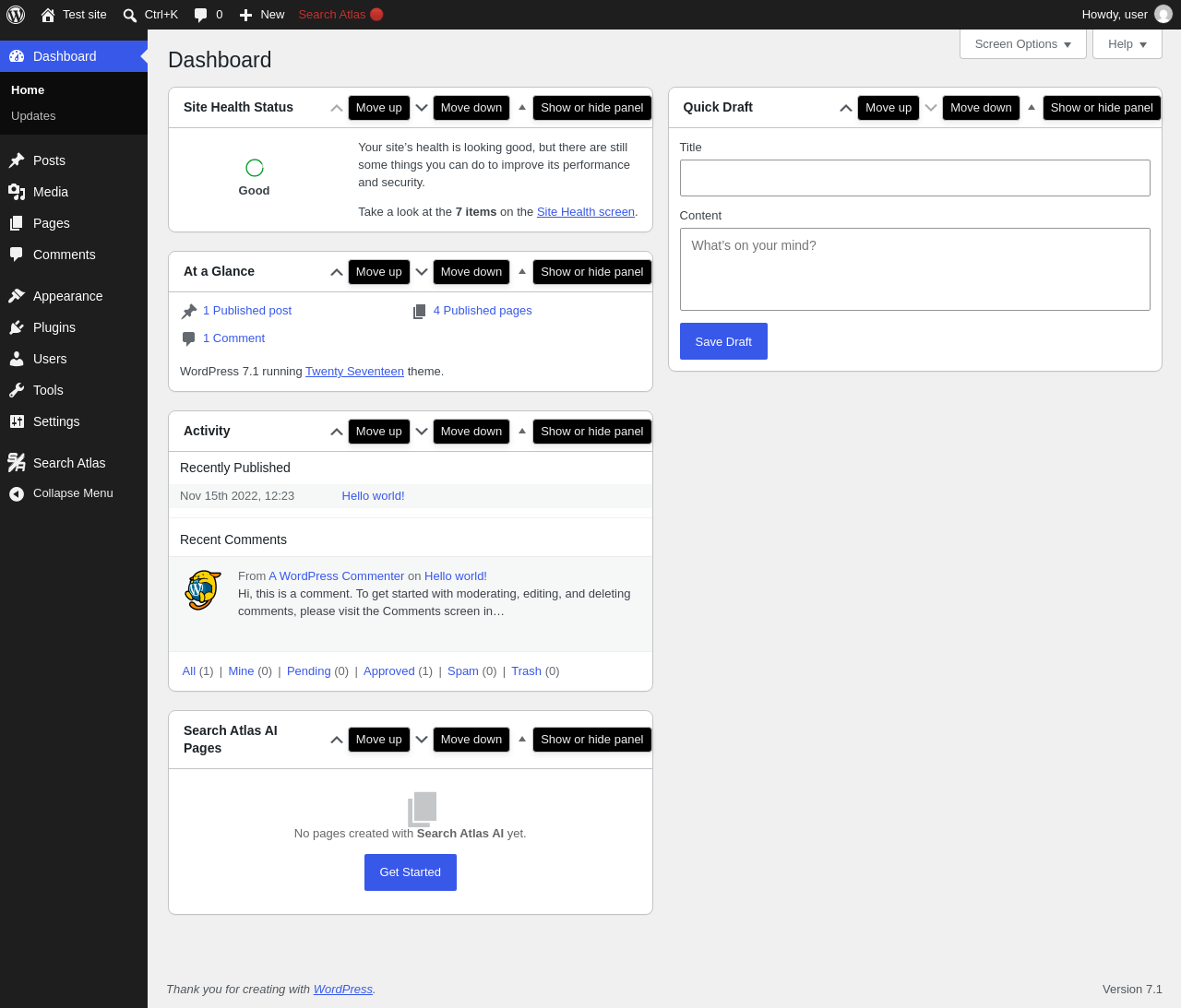Open Hello world! recently published post
Viewport: 1181px width, 1008px height.
373,496
